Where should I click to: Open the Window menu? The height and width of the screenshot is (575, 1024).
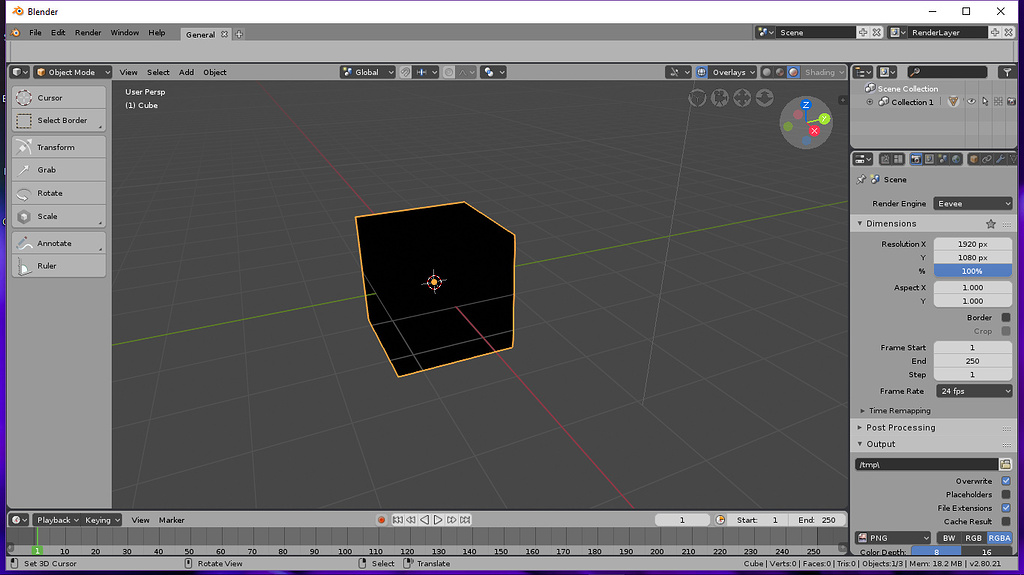pos(125,33)
